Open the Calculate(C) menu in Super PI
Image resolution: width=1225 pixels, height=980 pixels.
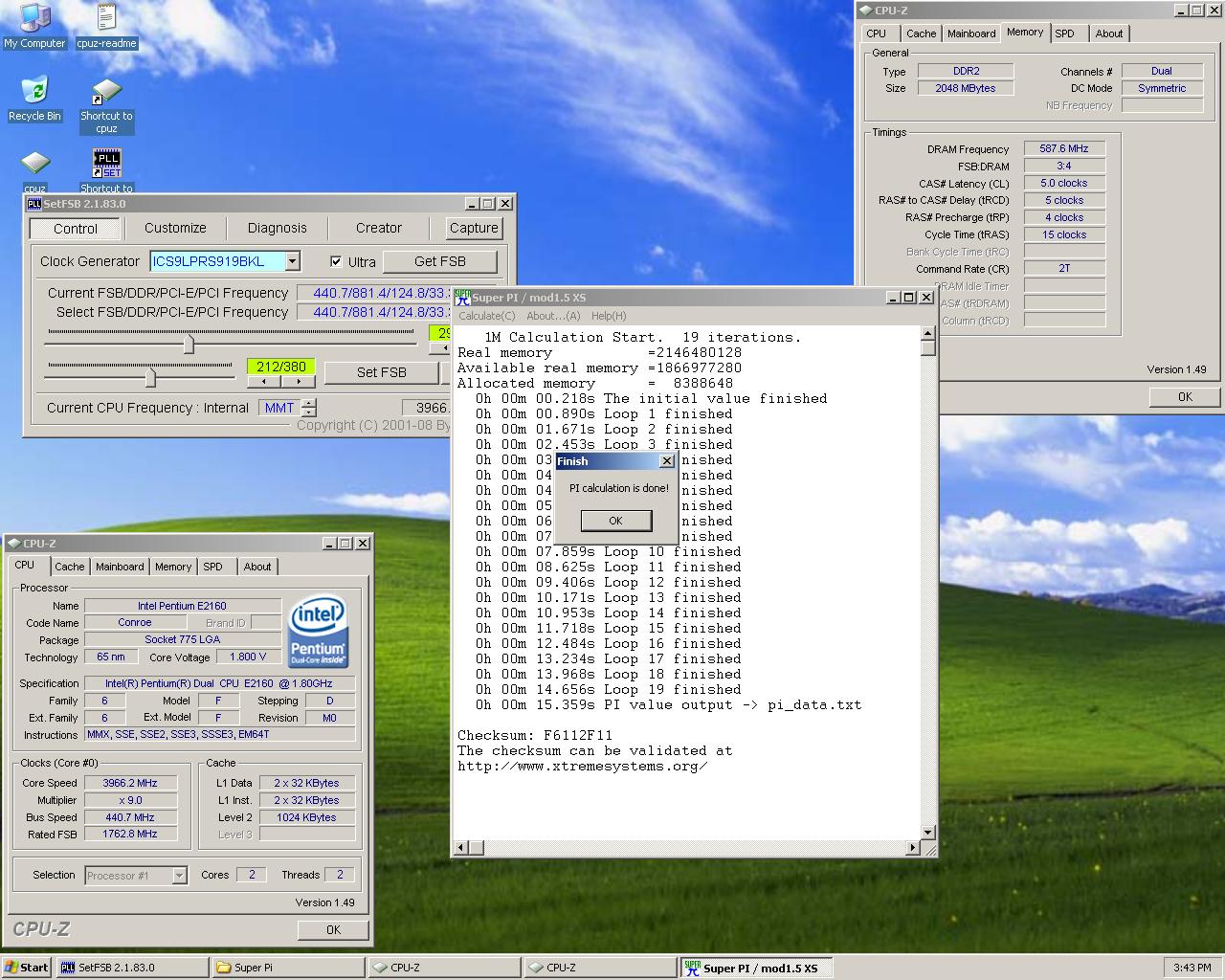pos(487,316)
